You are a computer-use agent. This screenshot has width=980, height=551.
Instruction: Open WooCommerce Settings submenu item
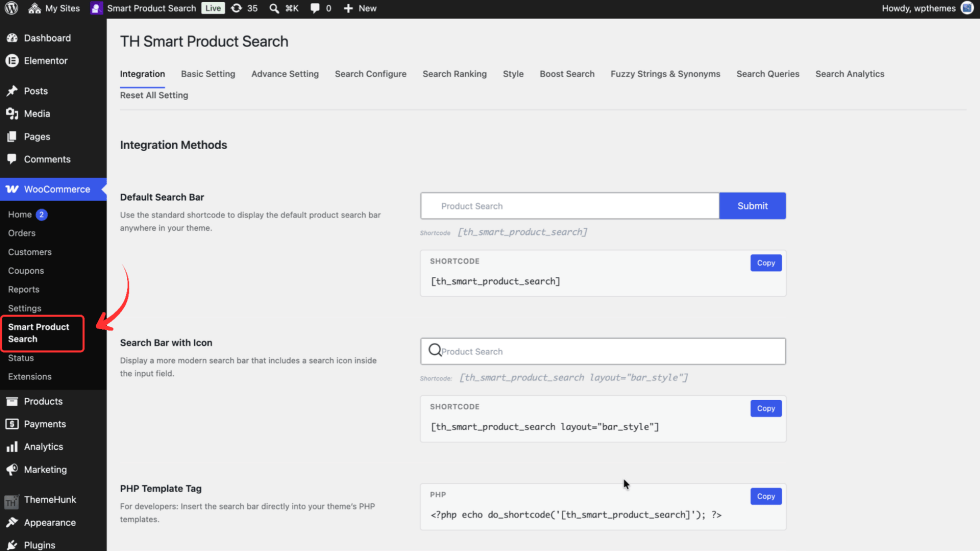(24, 308)
